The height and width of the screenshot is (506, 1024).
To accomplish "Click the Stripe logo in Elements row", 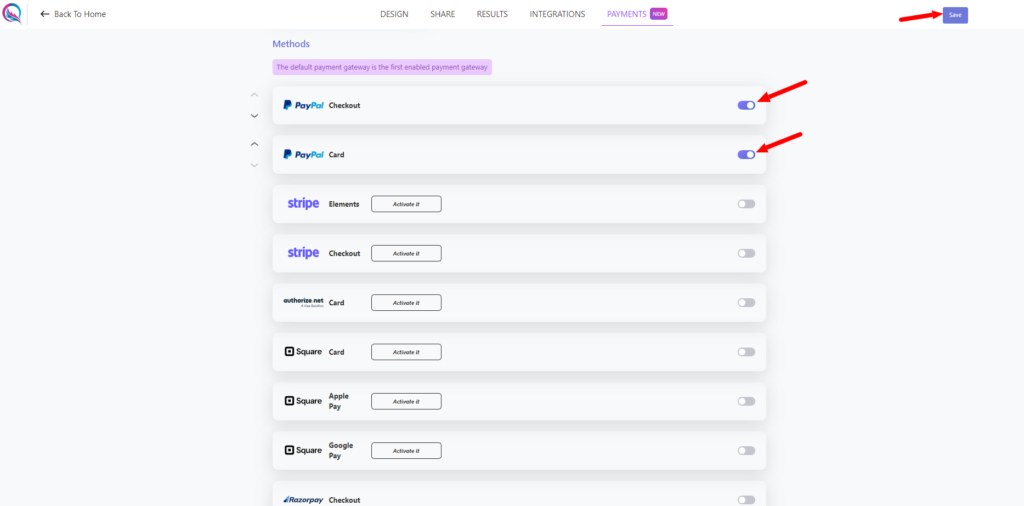I will (x=303, y=204).
